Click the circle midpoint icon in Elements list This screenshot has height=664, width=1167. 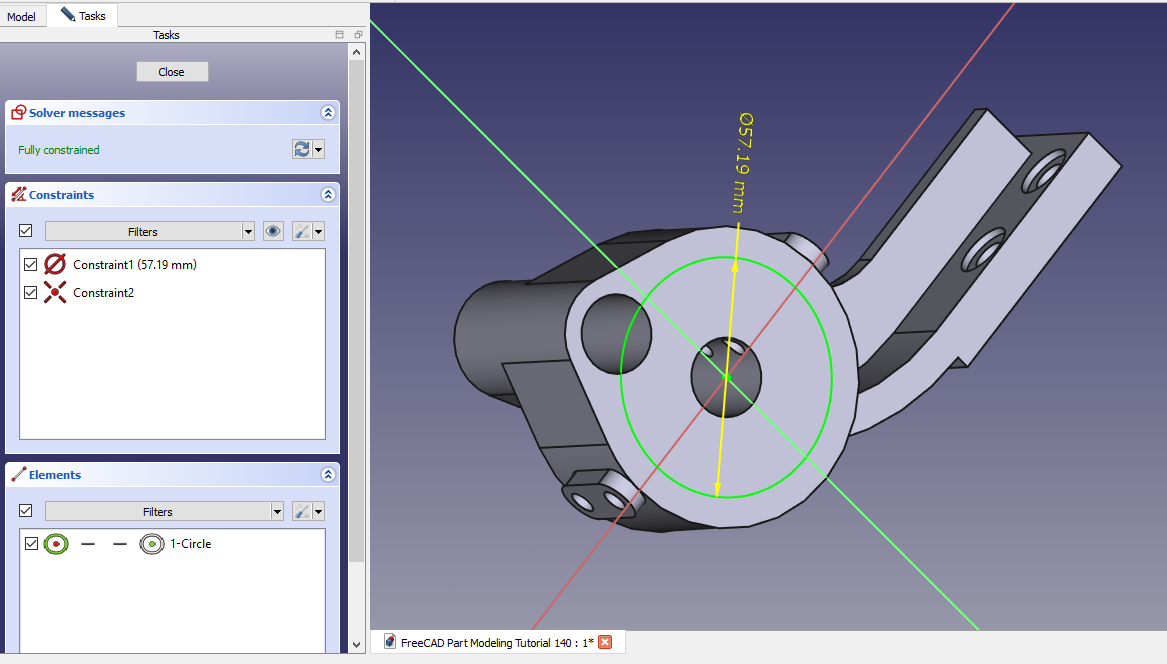coord(152,544)
